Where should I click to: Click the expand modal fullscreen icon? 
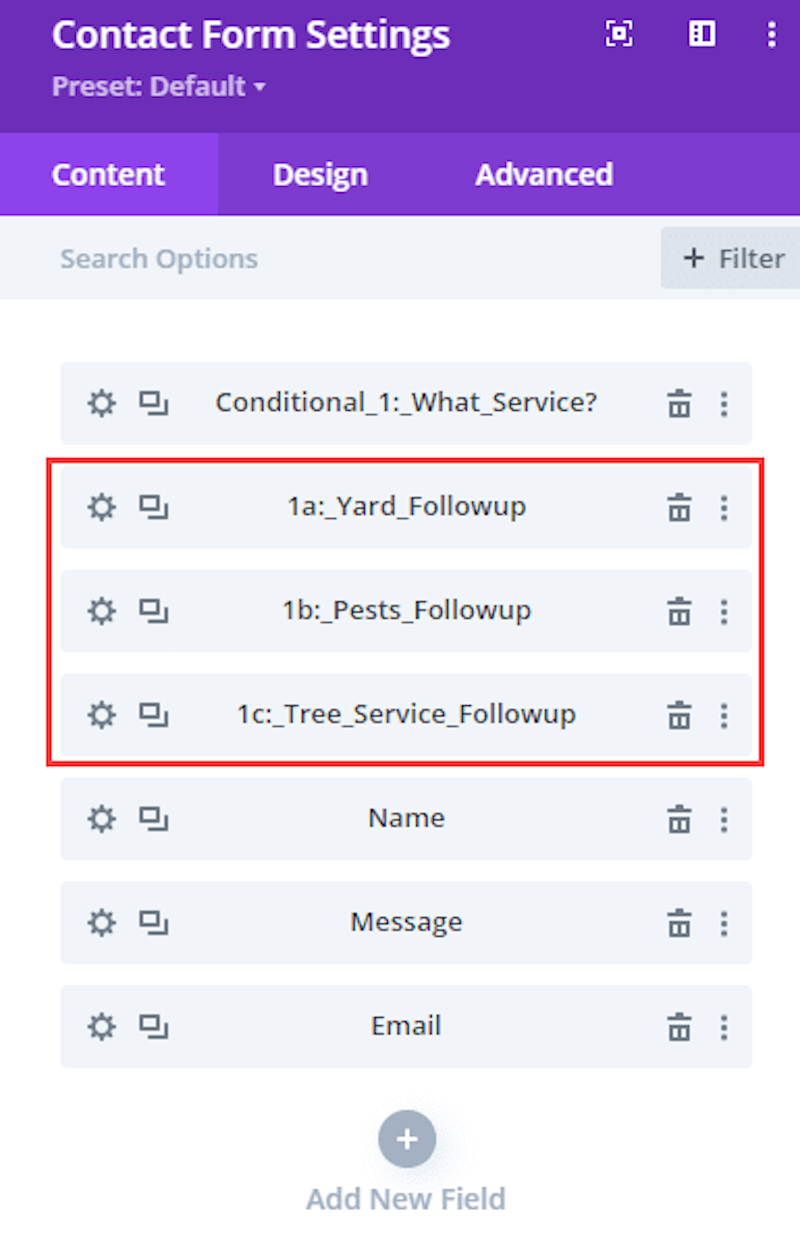[619, 35]
